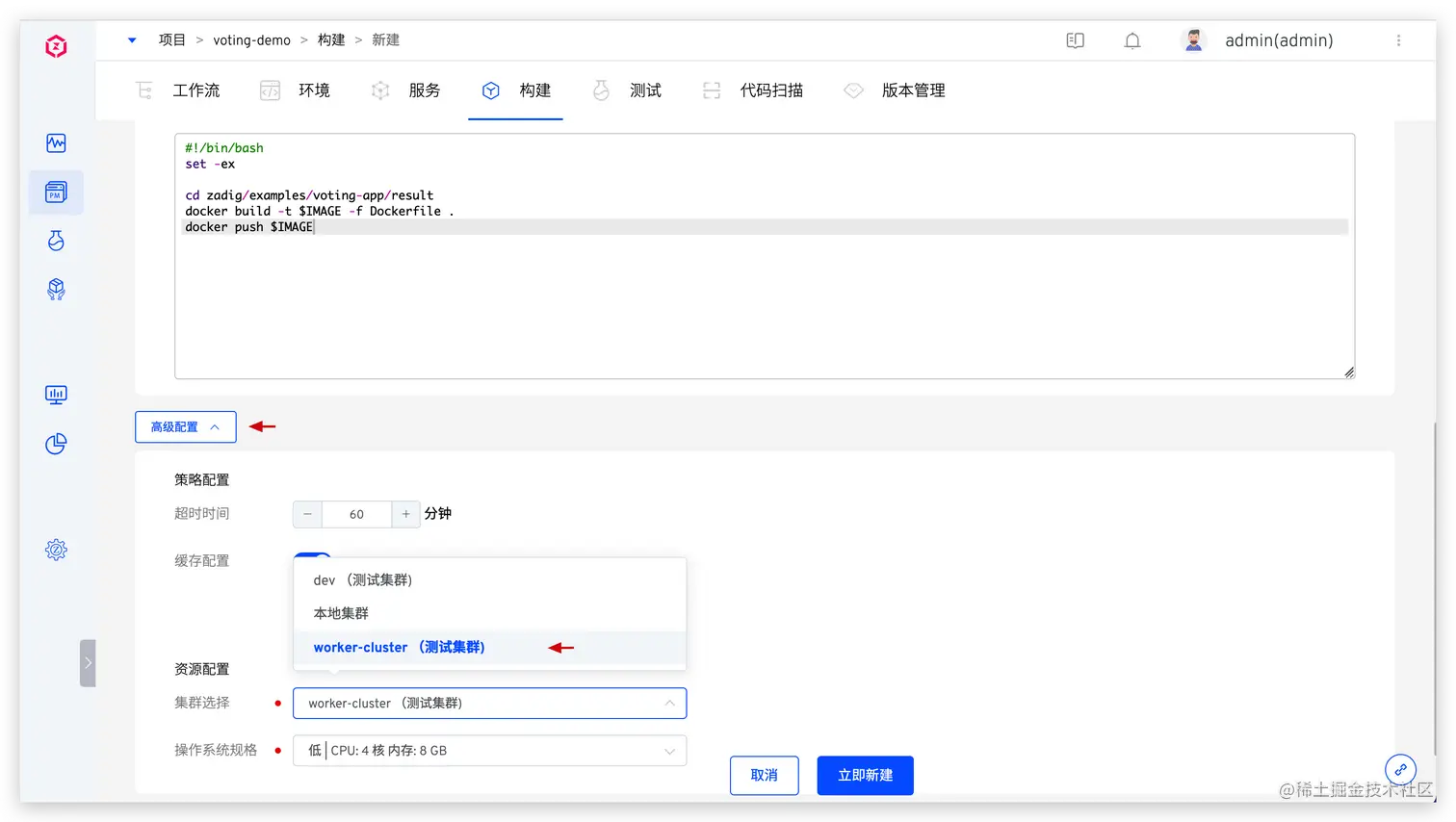Open the 操作系统规格 dropdown
1456x822 pixels.
pyautogui.click(x=489, y=751)
